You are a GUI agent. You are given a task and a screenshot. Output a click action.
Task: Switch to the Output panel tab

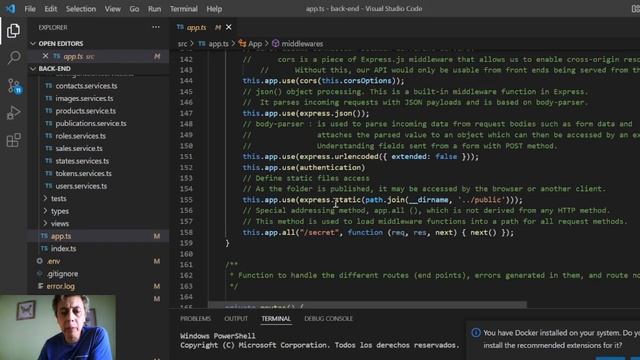tap(236, 318)
